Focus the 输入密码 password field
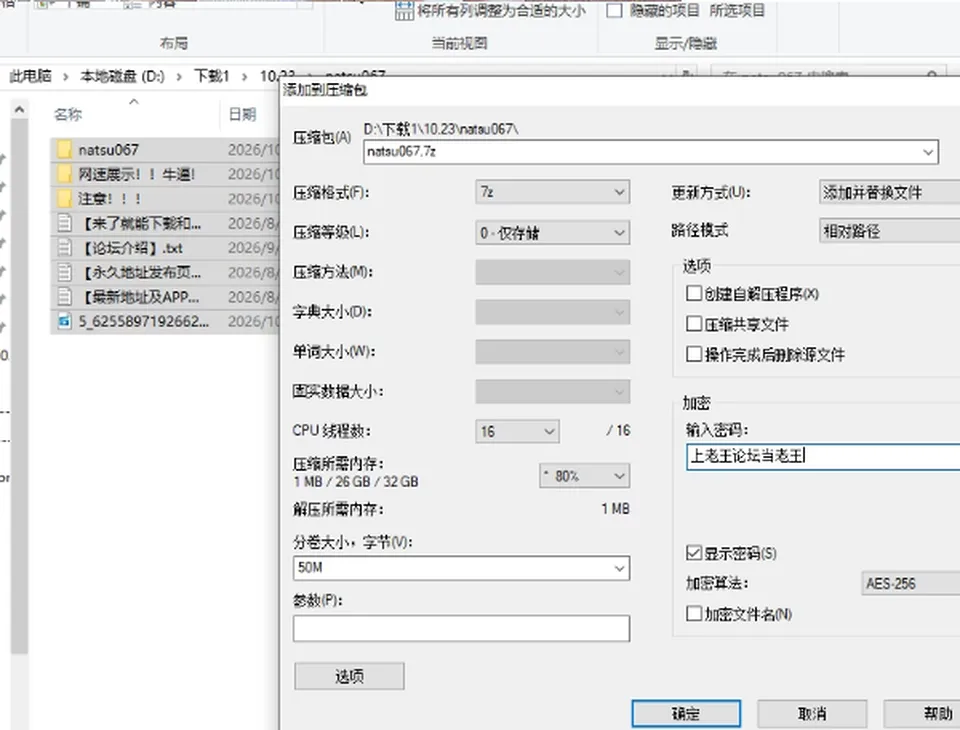This screenshot has height=730, width=960. tap(823, 456)
